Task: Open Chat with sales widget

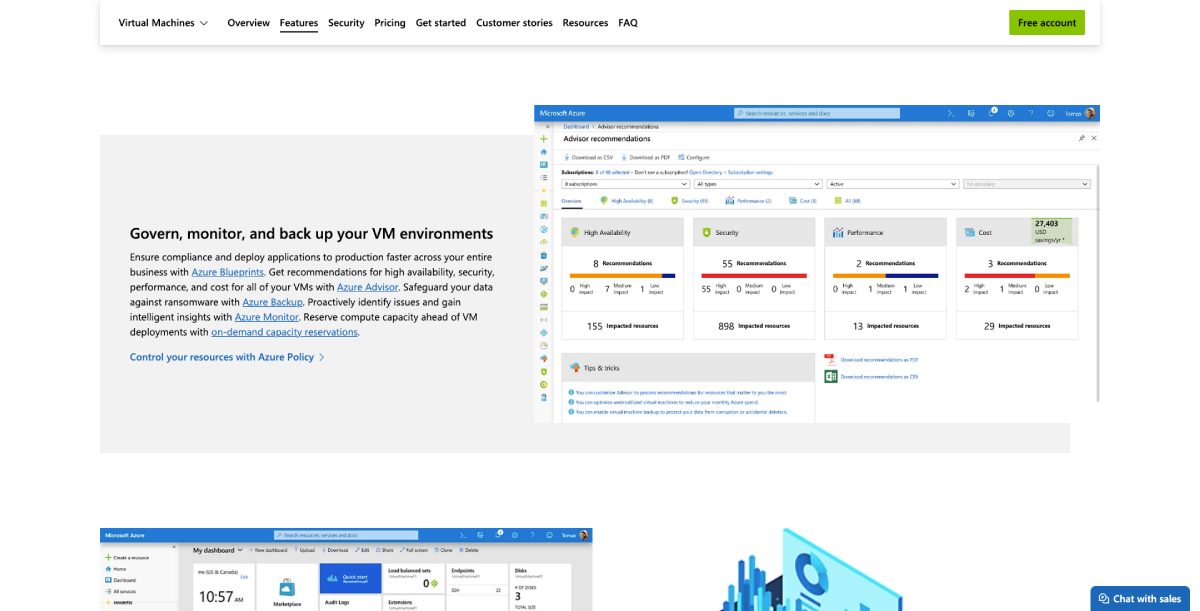Action: click(1139, 598)
